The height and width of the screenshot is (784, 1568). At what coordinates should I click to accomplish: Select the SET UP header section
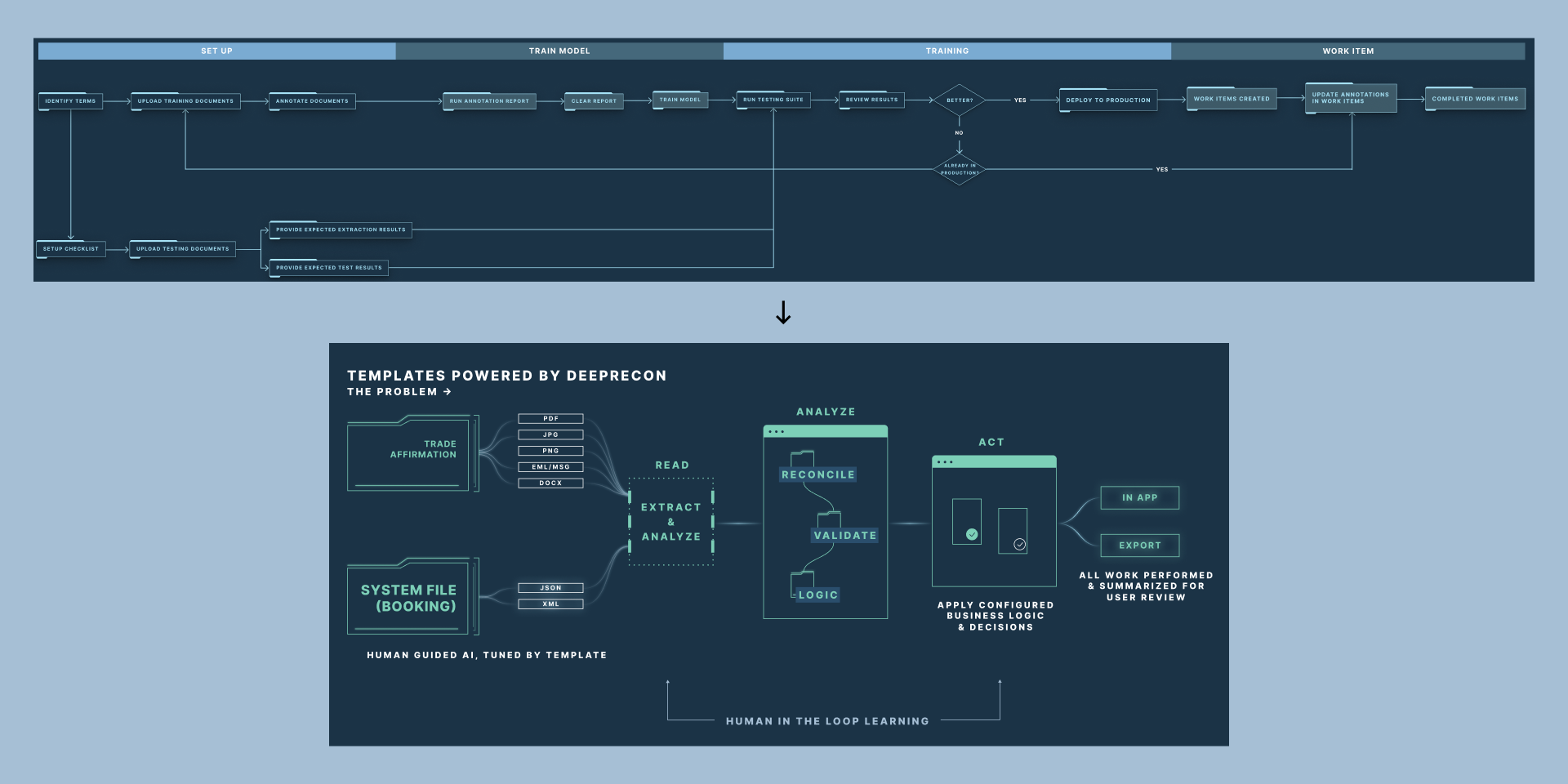(216, 51)
